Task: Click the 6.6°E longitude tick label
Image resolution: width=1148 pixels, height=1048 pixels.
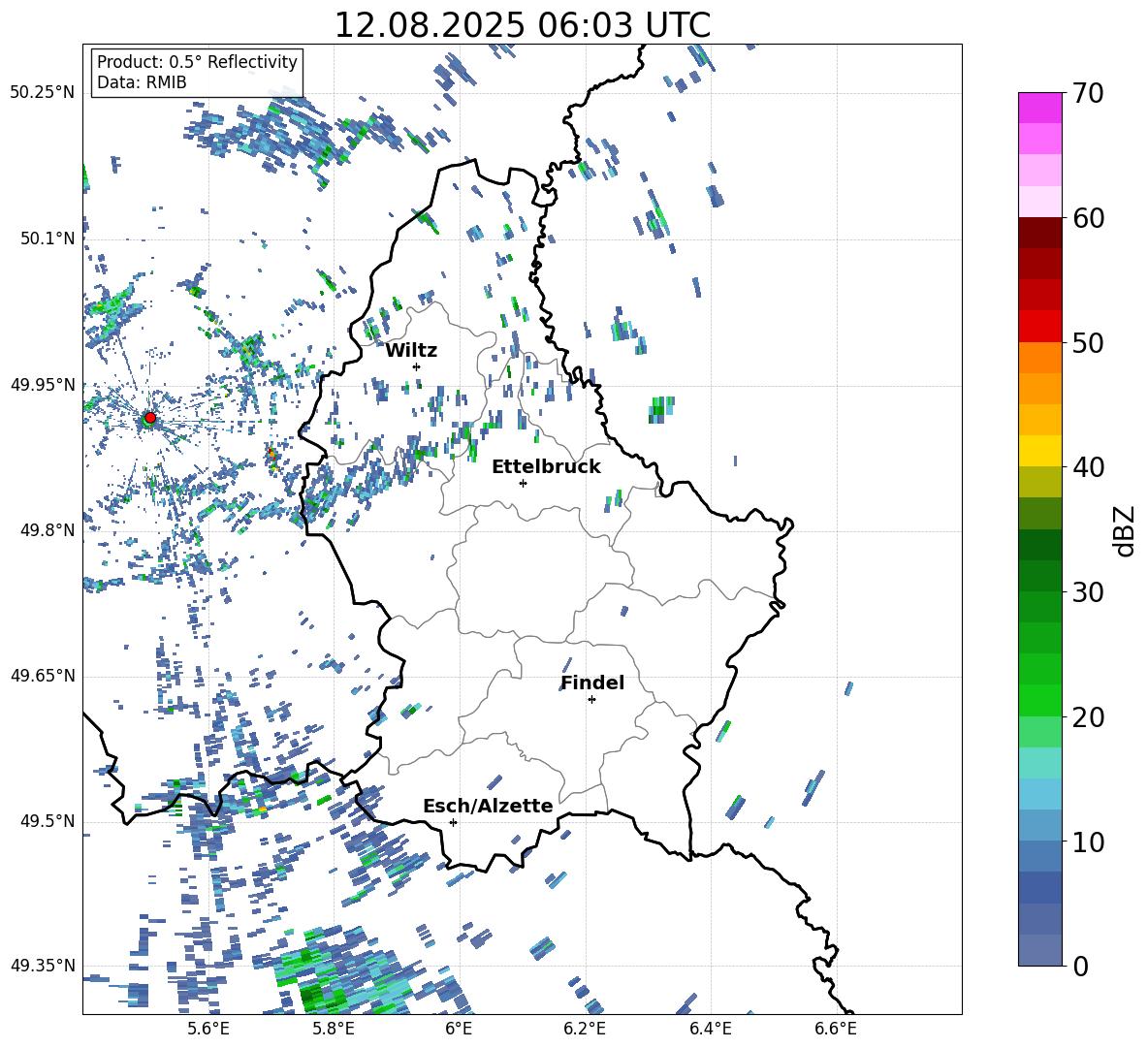Action: coord(836,1029)
